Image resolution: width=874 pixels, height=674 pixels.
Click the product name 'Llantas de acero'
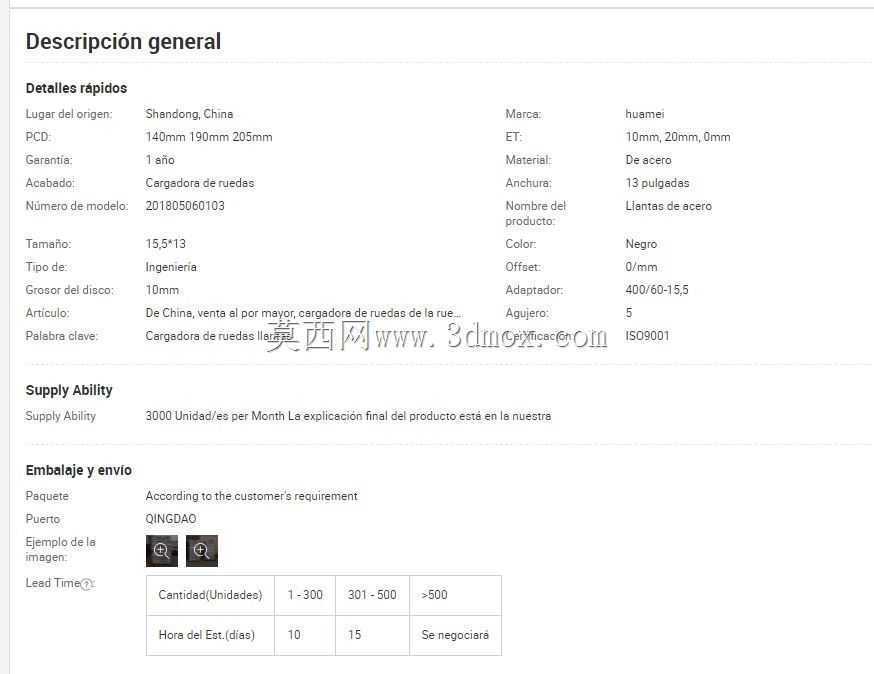click(668, 206)
